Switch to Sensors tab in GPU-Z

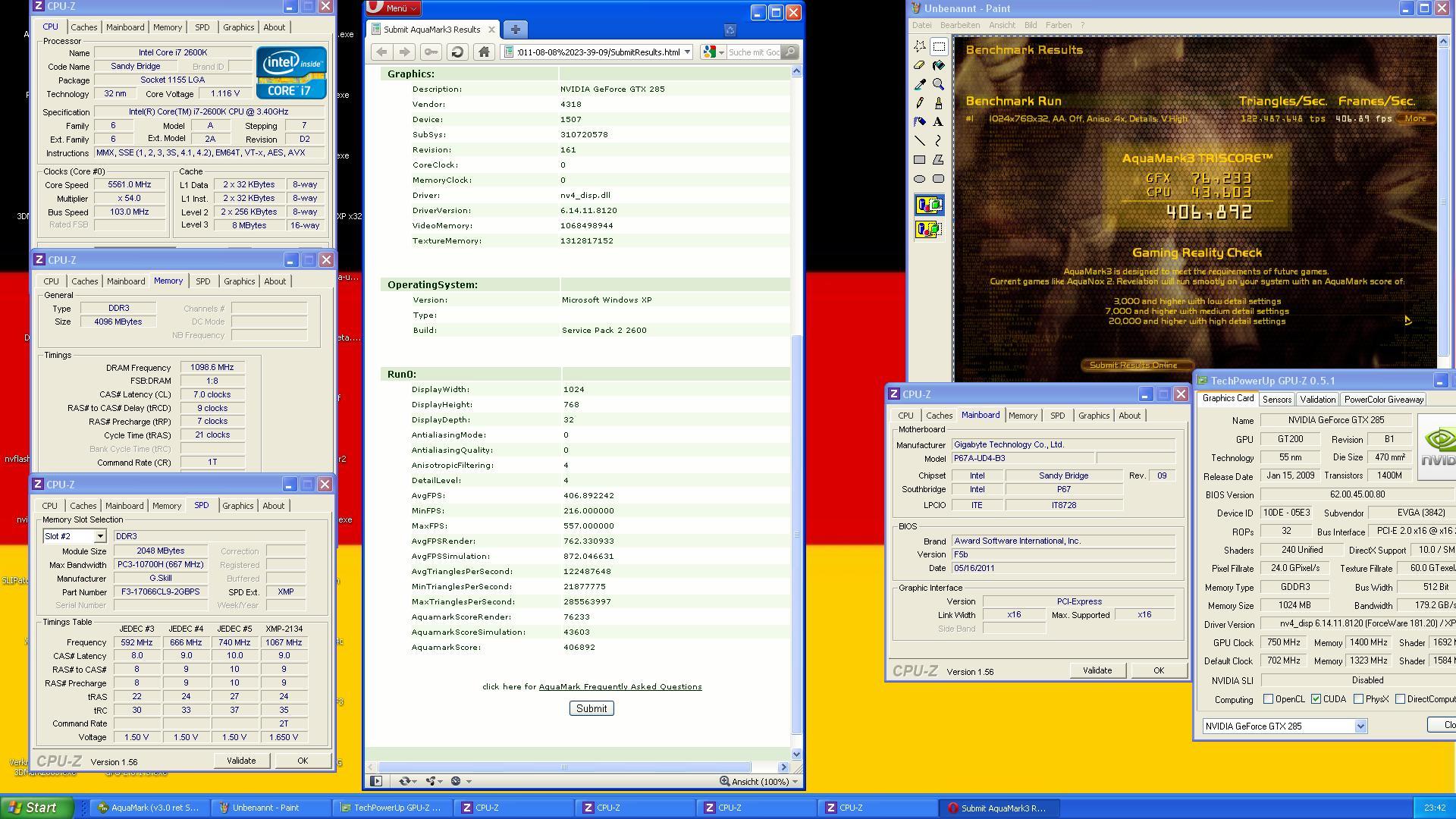[1277, 400]
